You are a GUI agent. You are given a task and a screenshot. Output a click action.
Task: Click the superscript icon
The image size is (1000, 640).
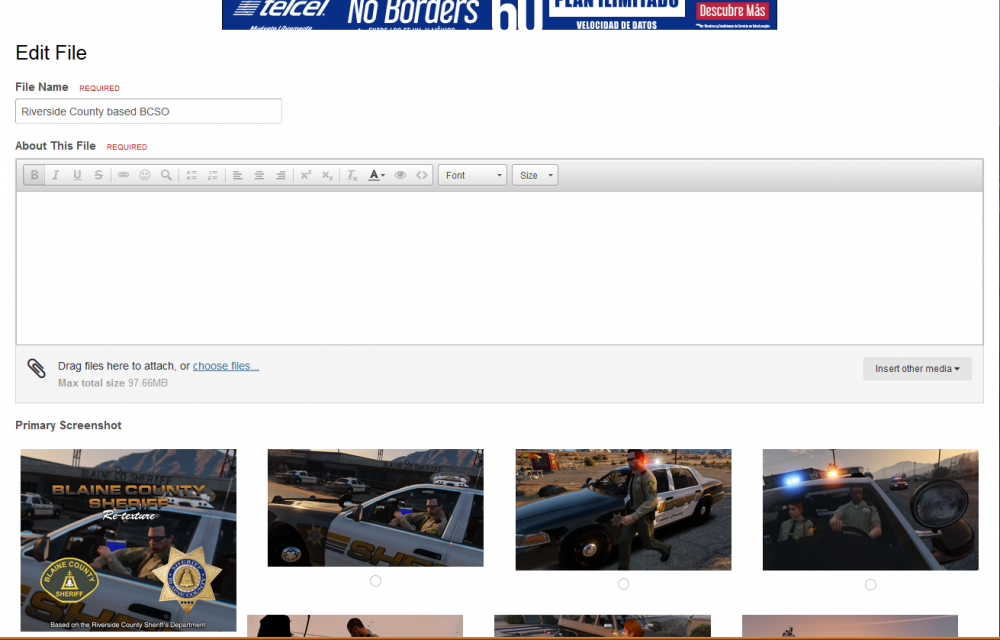pos(305,175)
